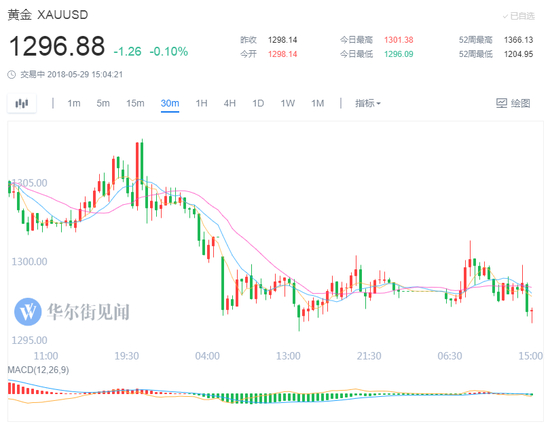This screenshot has height=428, width=550.
Task: Click the MACD(12,26,9) indicator label
Action: 38,370
